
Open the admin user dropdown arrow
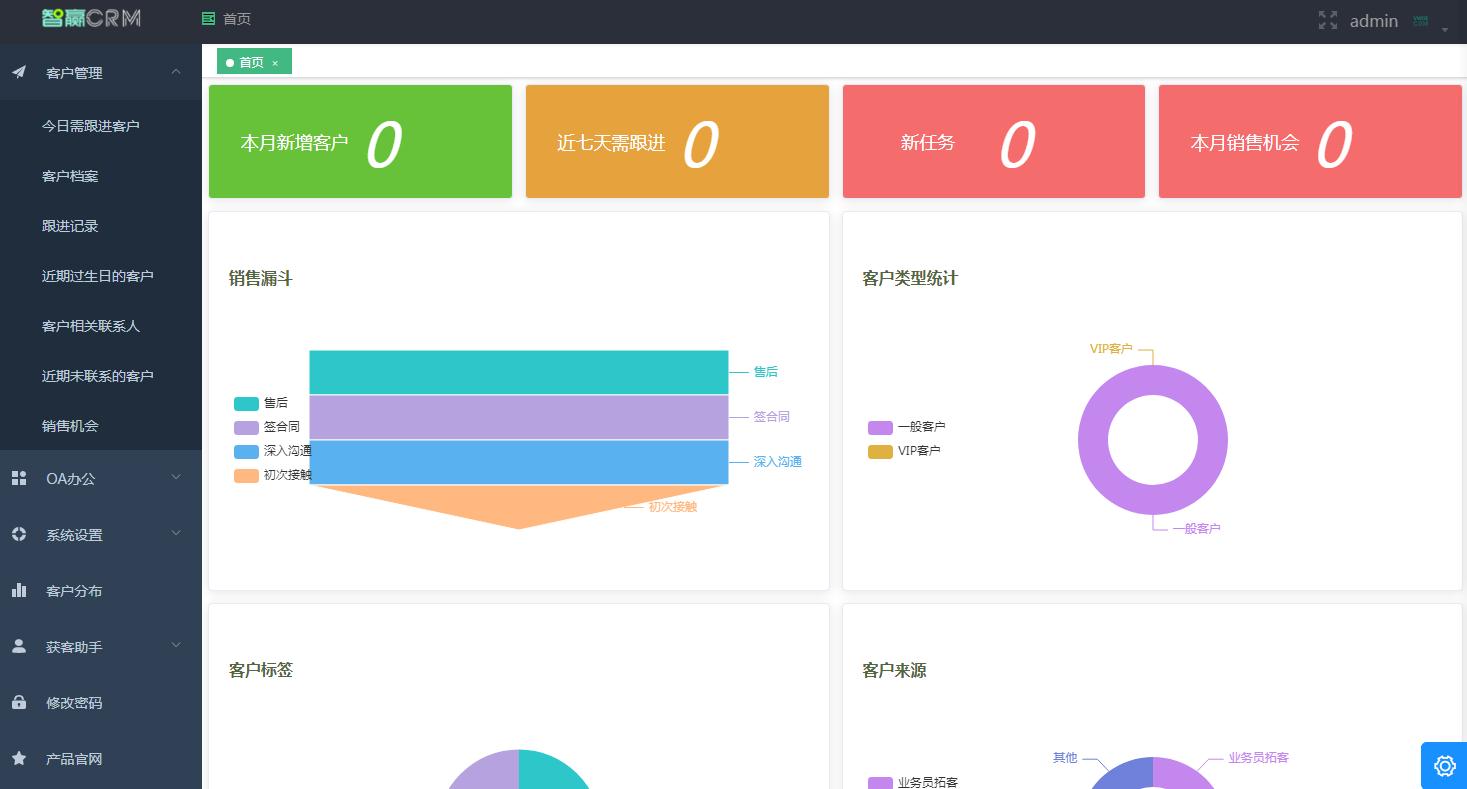click(x=1445, y=30)
